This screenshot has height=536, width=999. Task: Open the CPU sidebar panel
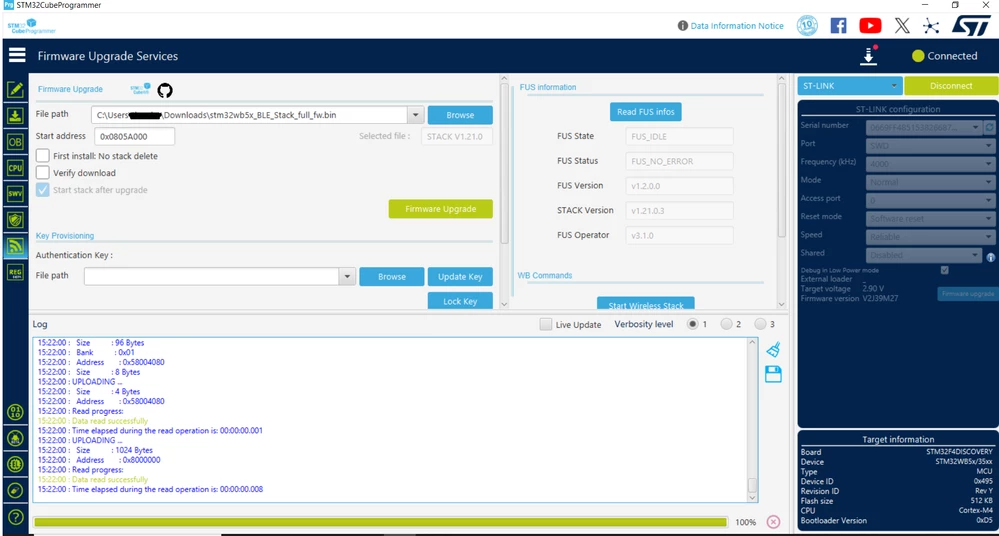click(x=15, y=168)
